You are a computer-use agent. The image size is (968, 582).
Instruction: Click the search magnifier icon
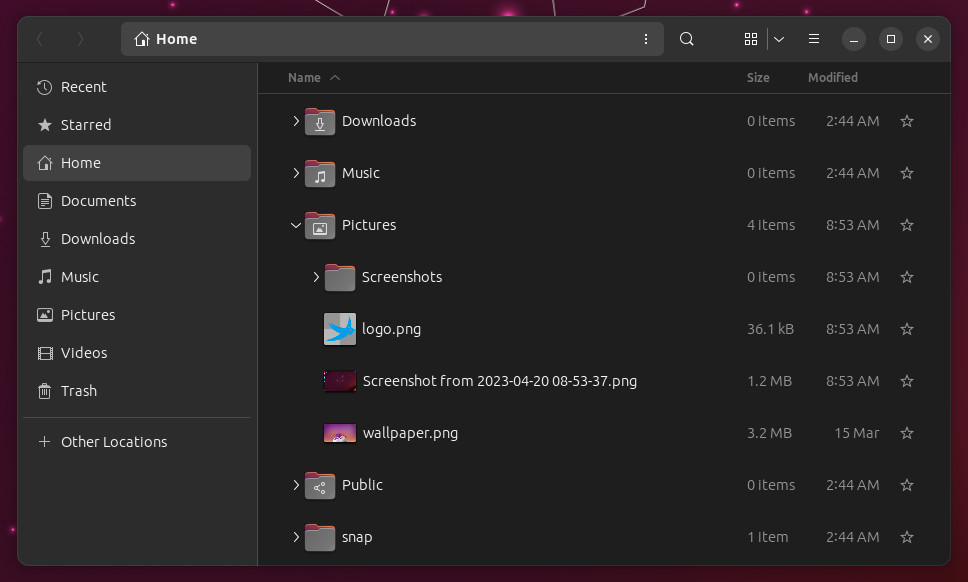click(x=686, y=39)
